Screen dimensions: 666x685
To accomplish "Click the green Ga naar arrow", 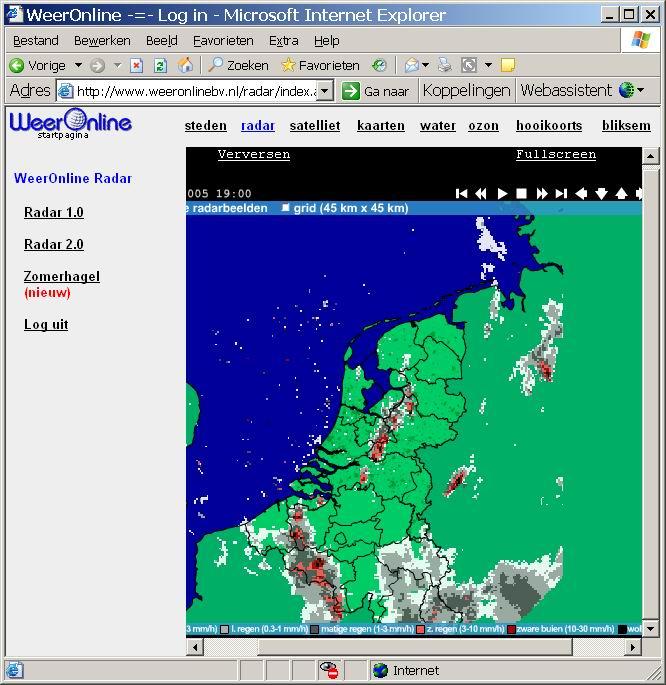I will [351, 91].
